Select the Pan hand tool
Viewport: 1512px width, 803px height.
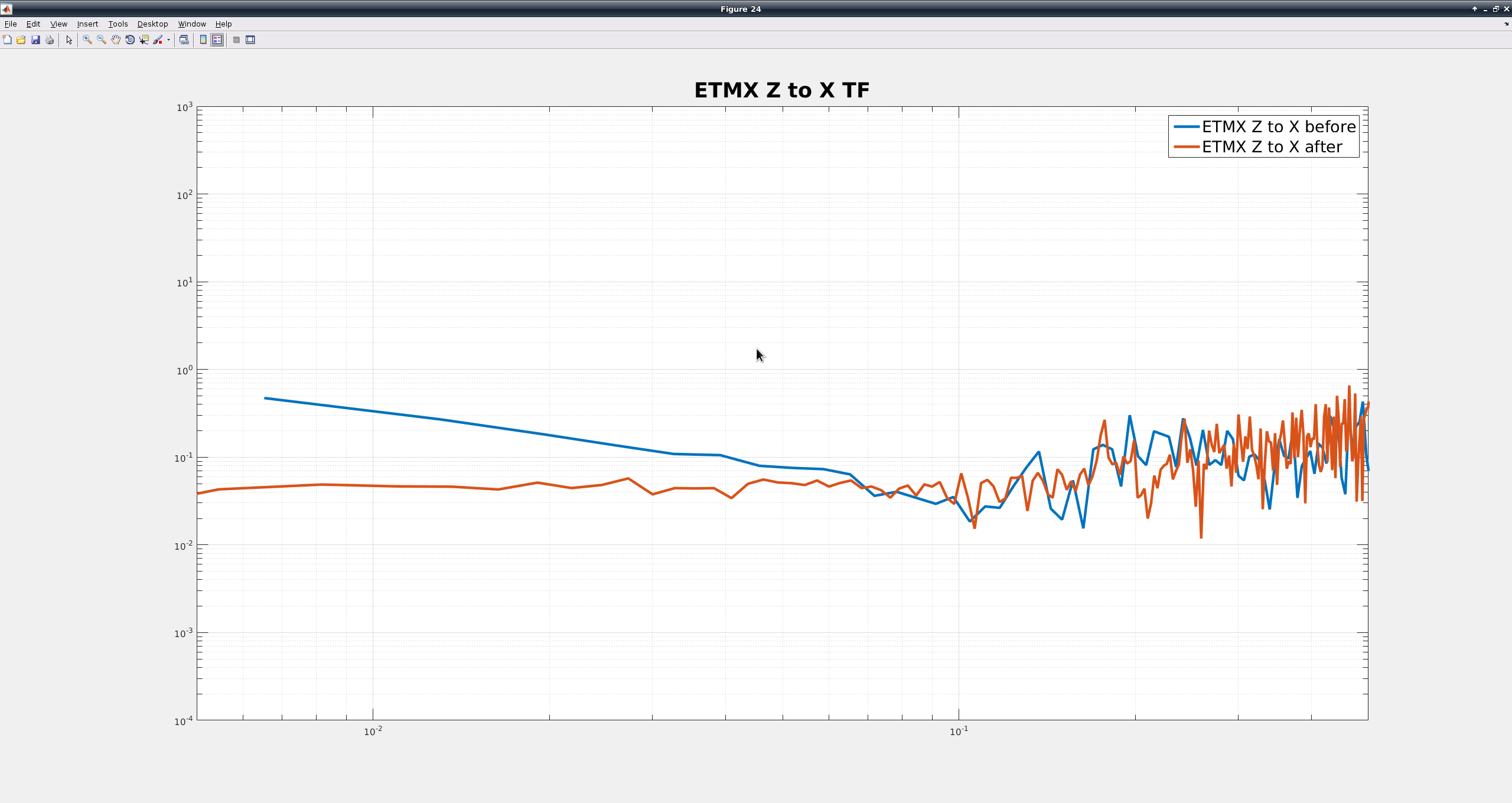point(116,40)
